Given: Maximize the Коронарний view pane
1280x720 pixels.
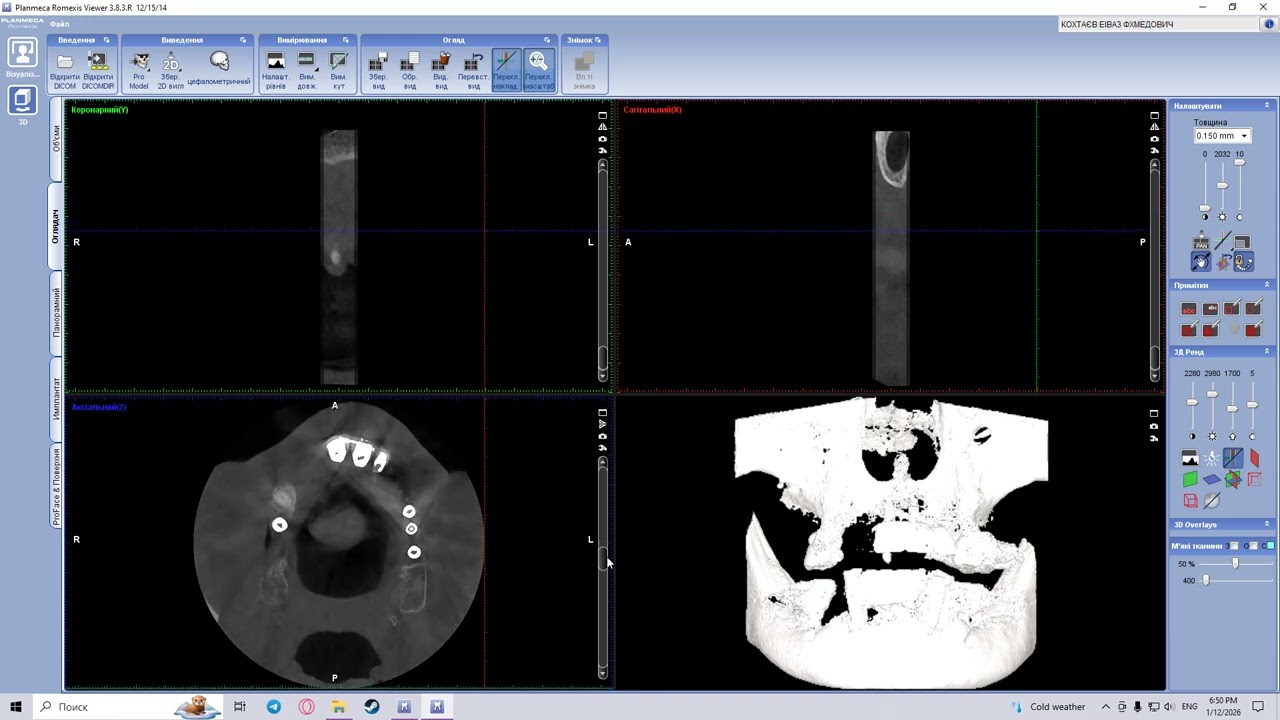Looking at the screenshot, I should pos(602,115).
